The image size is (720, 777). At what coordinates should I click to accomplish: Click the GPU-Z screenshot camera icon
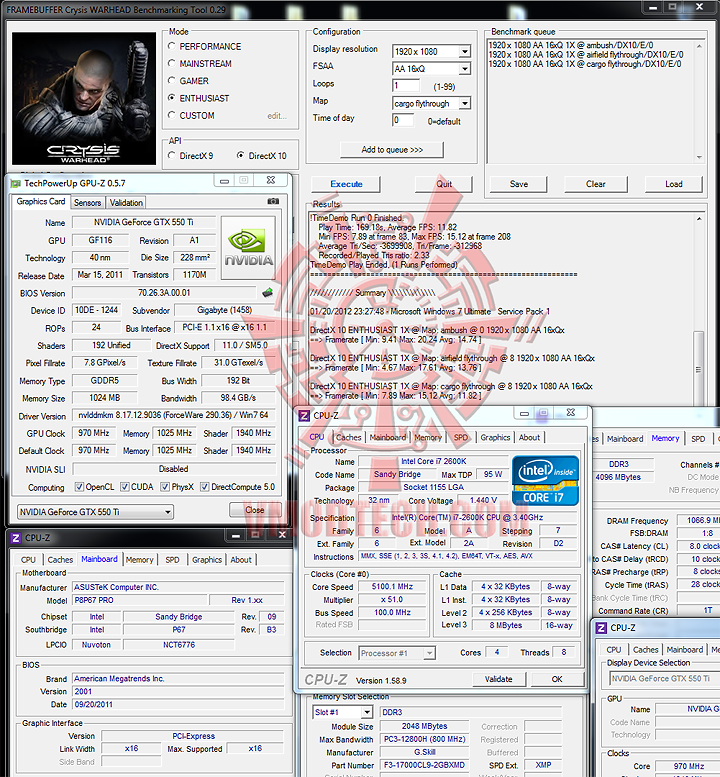[273, 201]
